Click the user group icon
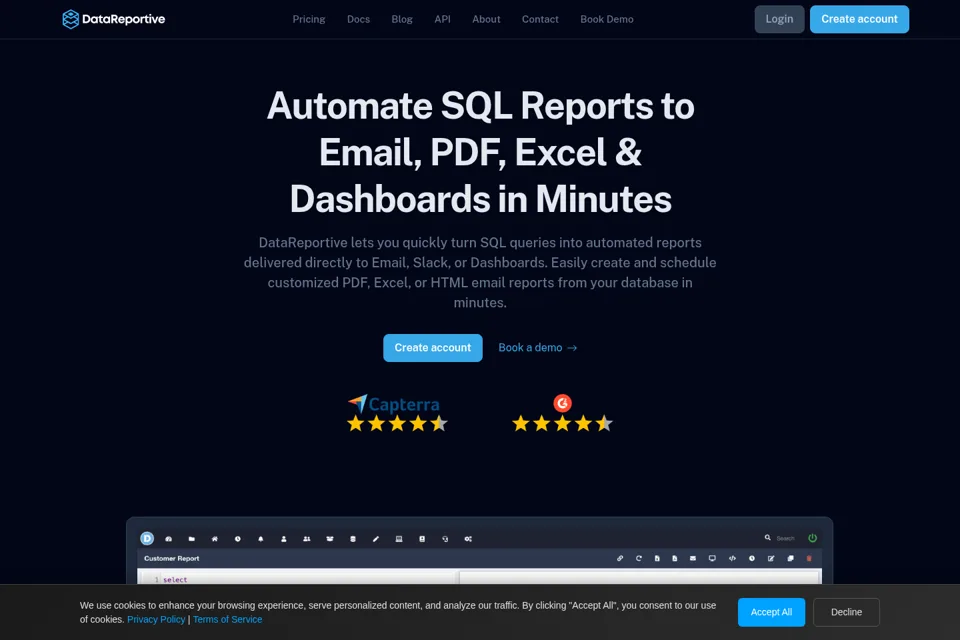The width and height of the screenshot is (960, 640). point(307,539)
